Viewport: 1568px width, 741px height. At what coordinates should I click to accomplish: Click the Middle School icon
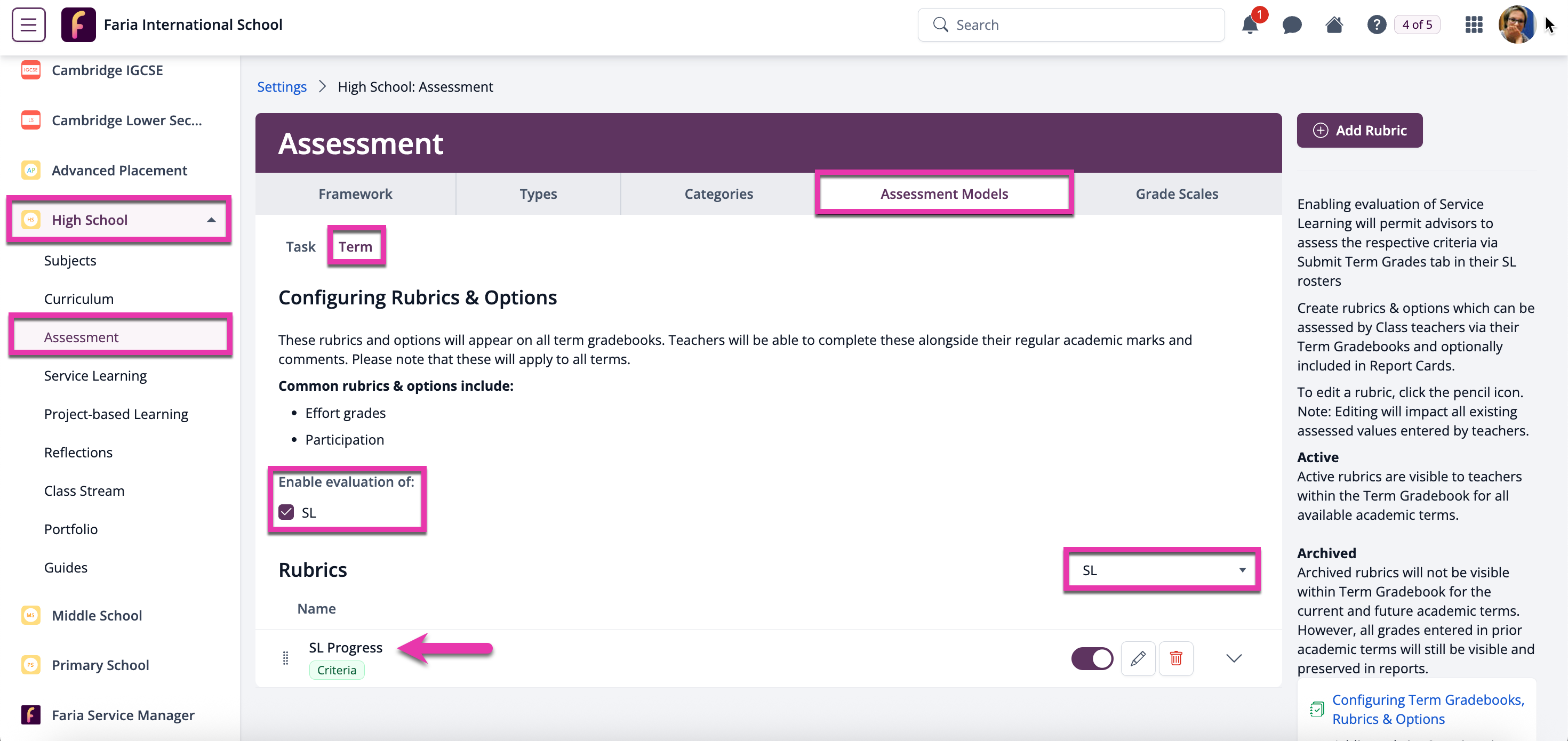click(30, 615)
